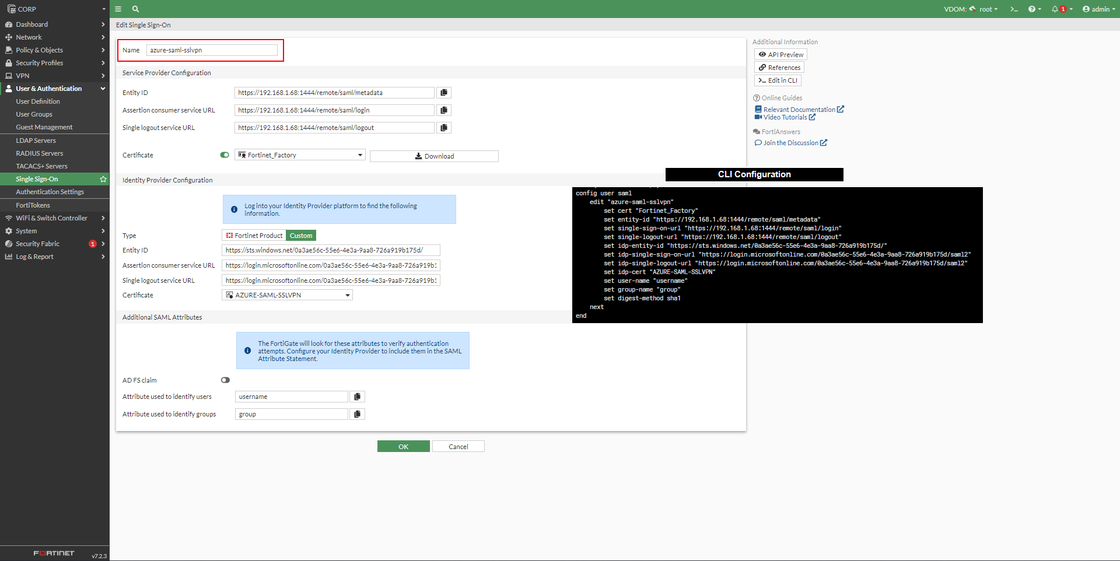Image resolution: width=1120 pixels, height=561 pixels.
Task: Click the Single Sign-On favorite star icon
Action: 103,179
